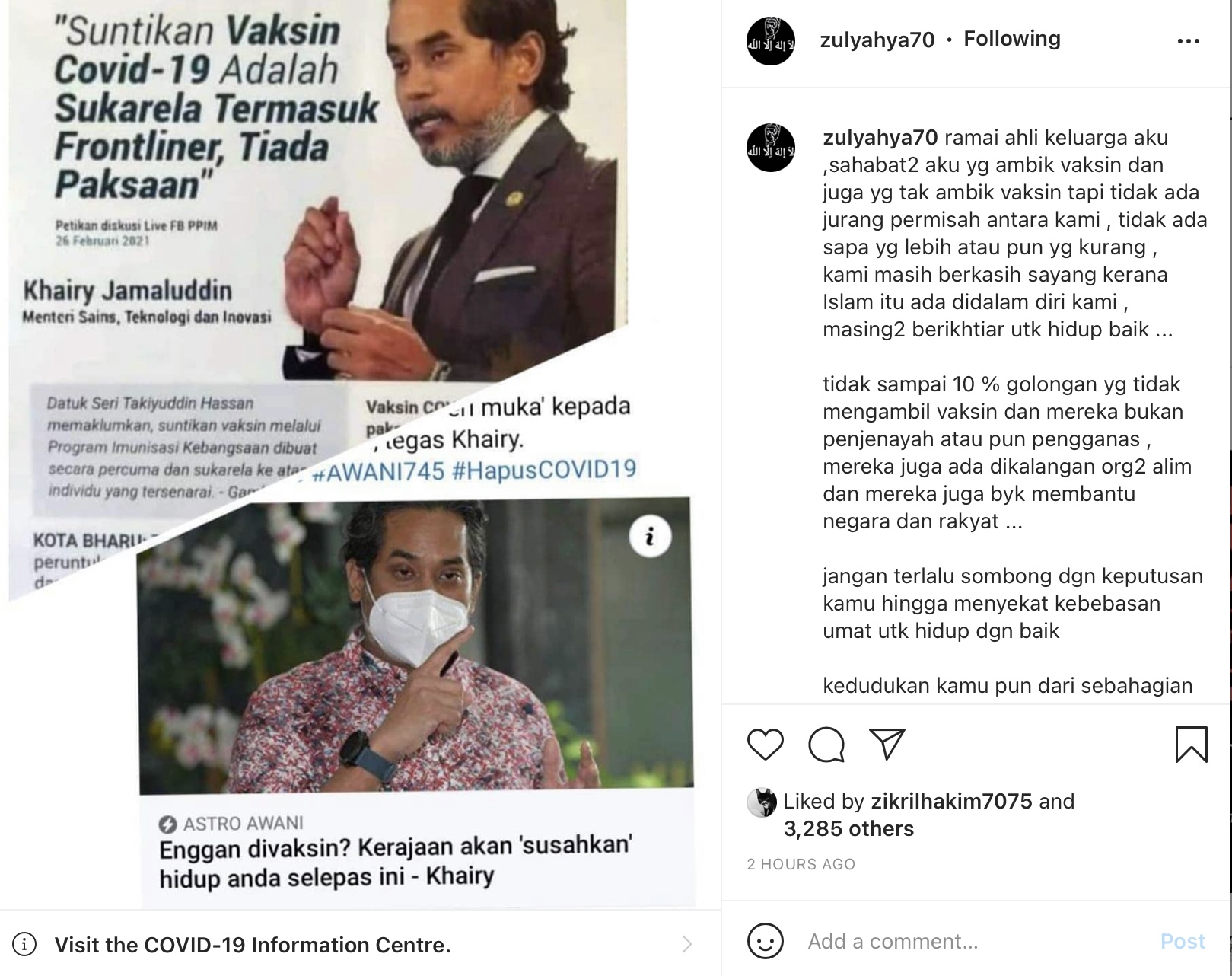Open the three-dot more options menu

[1188, 41]
